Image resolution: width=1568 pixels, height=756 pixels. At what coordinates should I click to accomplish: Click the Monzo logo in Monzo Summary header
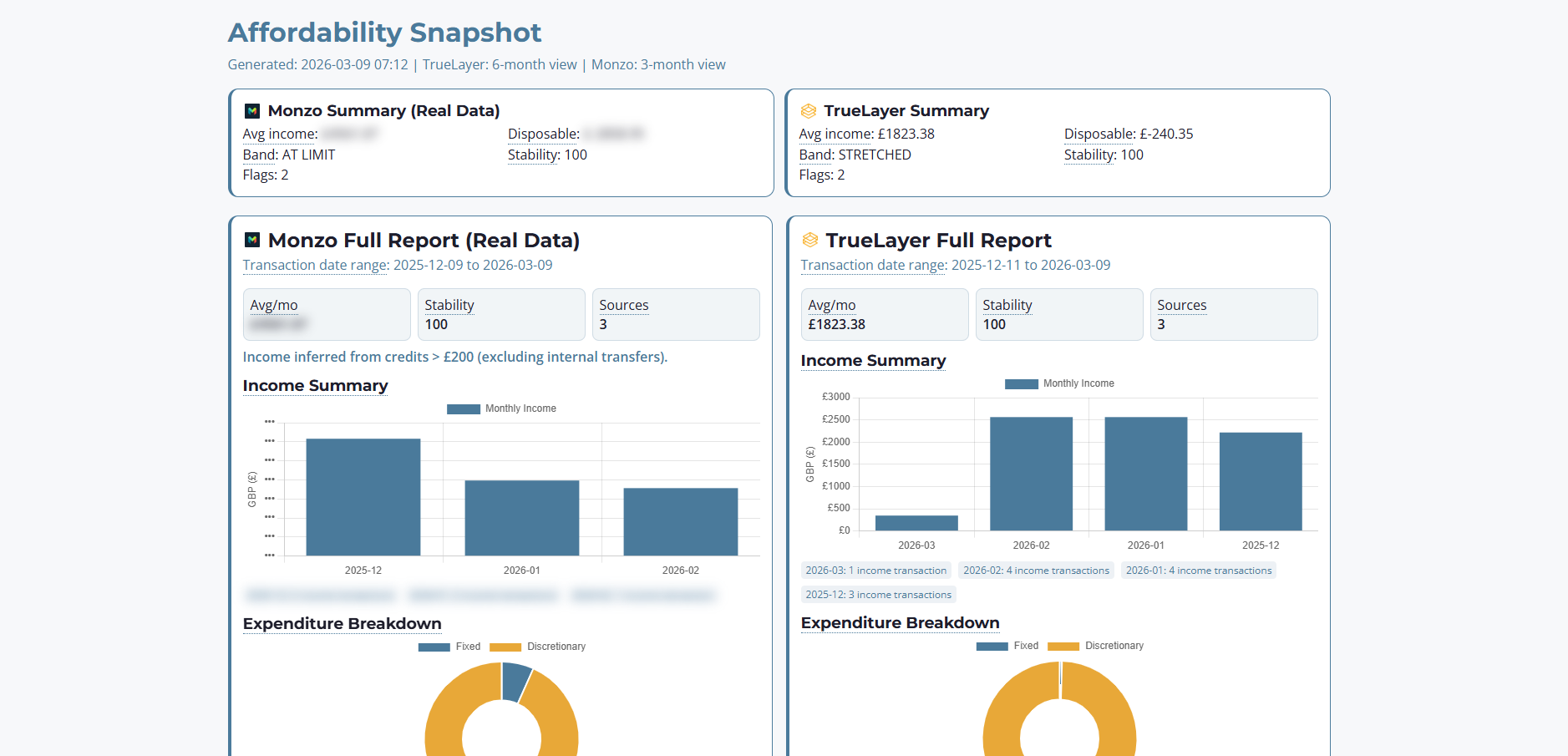point(251,110)
